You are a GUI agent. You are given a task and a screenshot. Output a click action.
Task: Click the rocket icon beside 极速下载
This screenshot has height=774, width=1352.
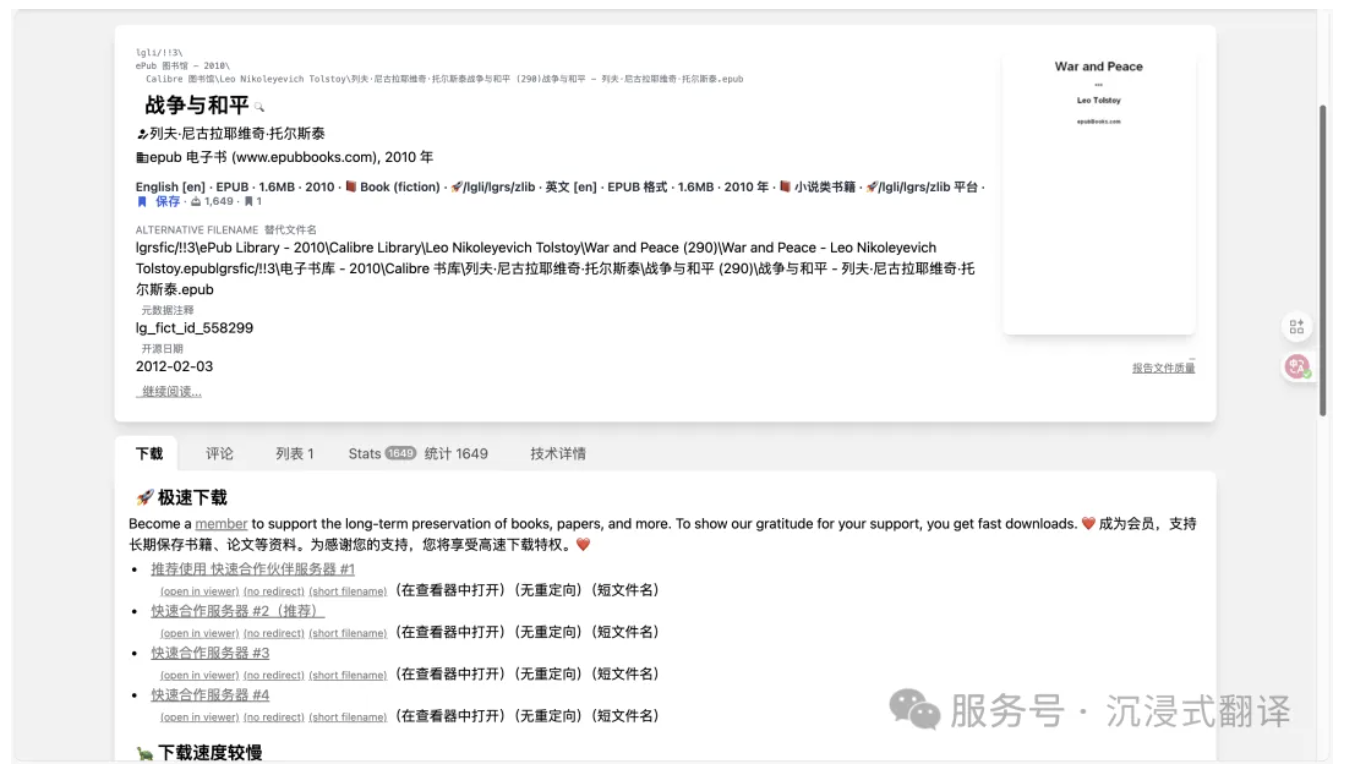click(x=145, y=498)
